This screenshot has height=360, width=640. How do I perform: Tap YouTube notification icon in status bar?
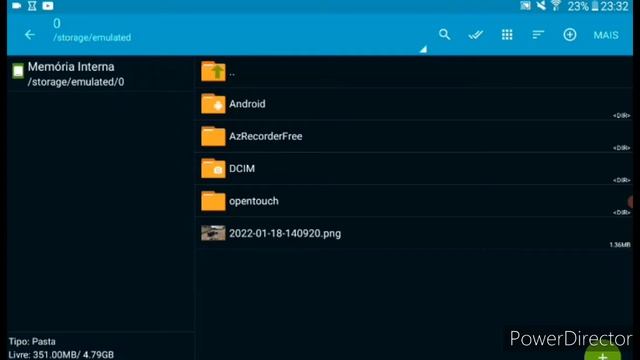pos(48,6)
